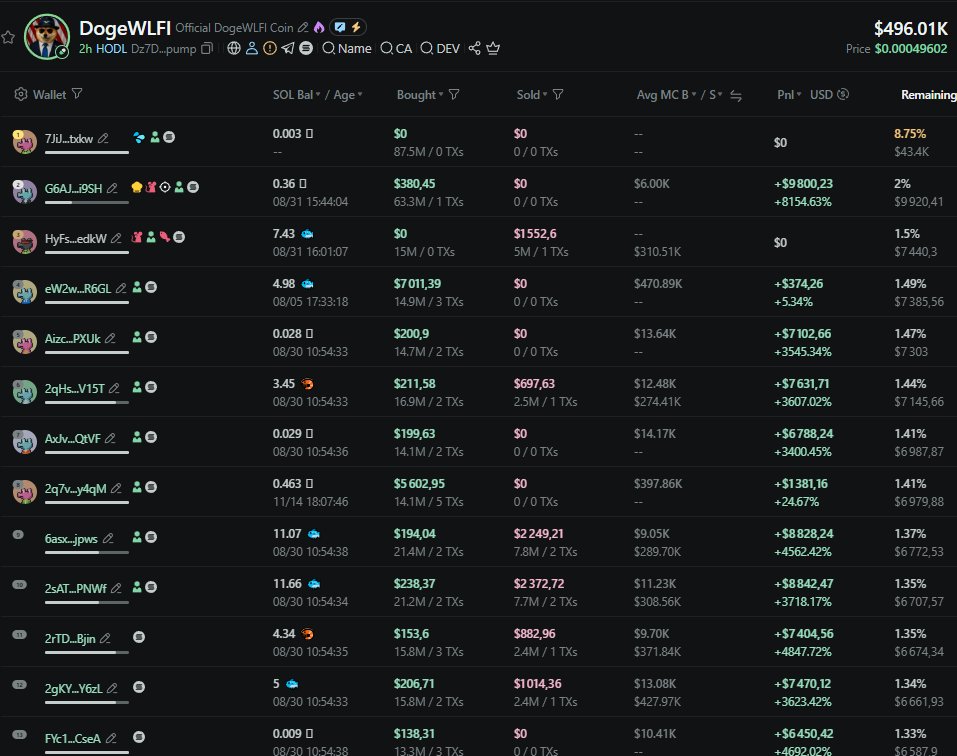Viewport: 957px width, 756px height.
Task: Click the target icon on G6AJ...i9SH row
Action: click(x=165, y=187)
